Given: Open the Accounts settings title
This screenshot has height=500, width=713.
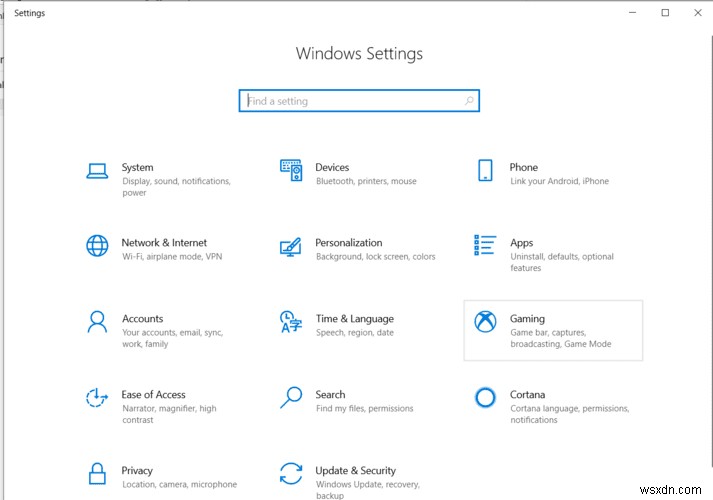Looking at the screenshot, I should pyautogui.click(x=143, y=319).
